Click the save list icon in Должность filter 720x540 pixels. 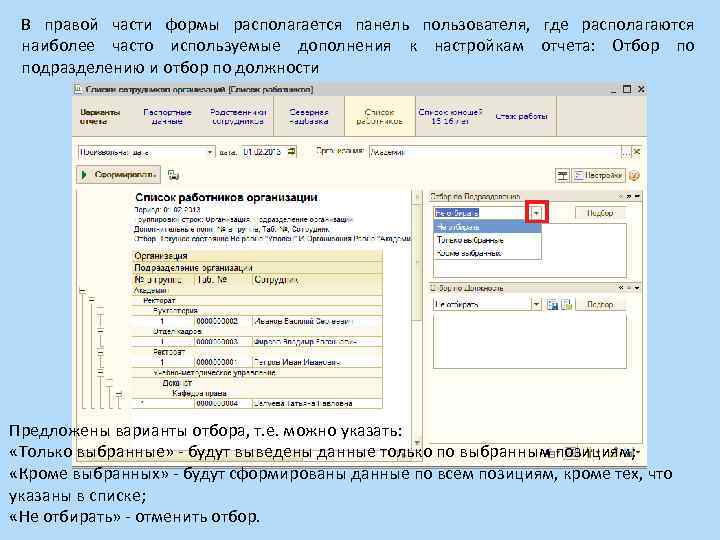tap(552, 304)
